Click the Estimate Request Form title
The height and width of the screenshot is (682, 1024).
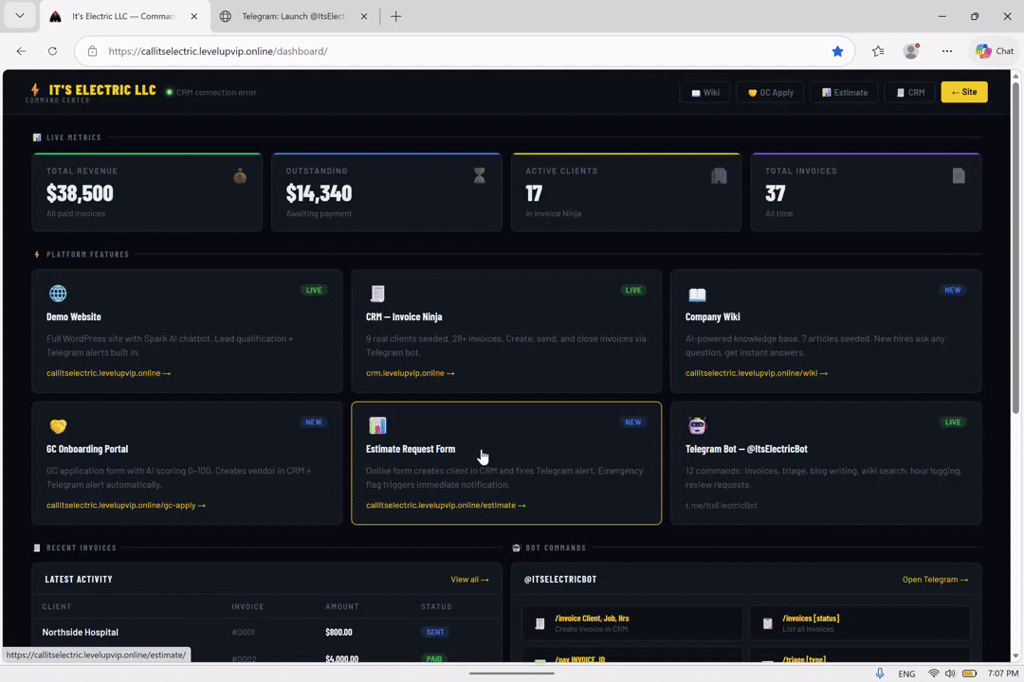tap(410, 449)
